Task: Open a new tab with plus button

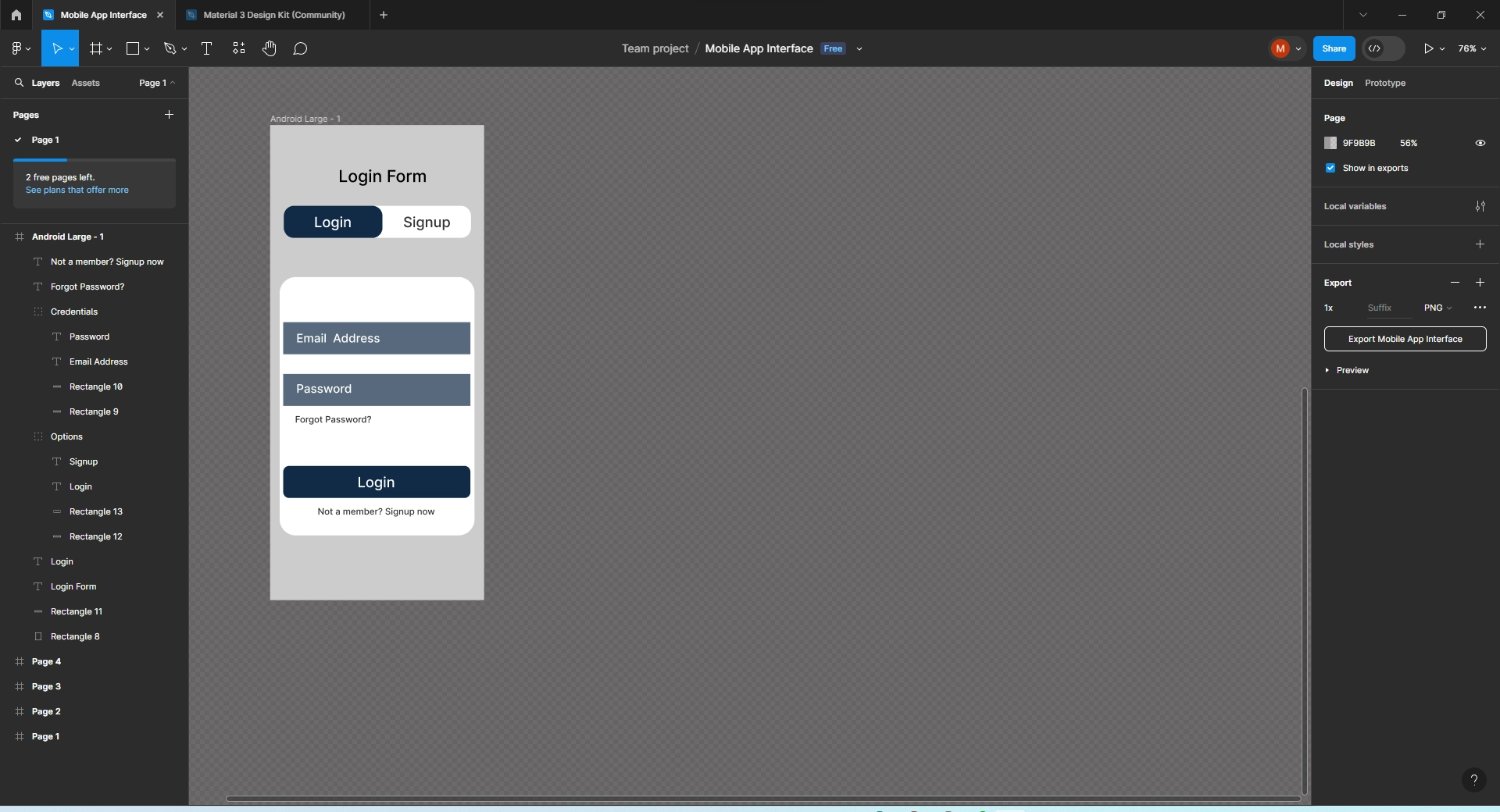Action: tap(383, 15)
